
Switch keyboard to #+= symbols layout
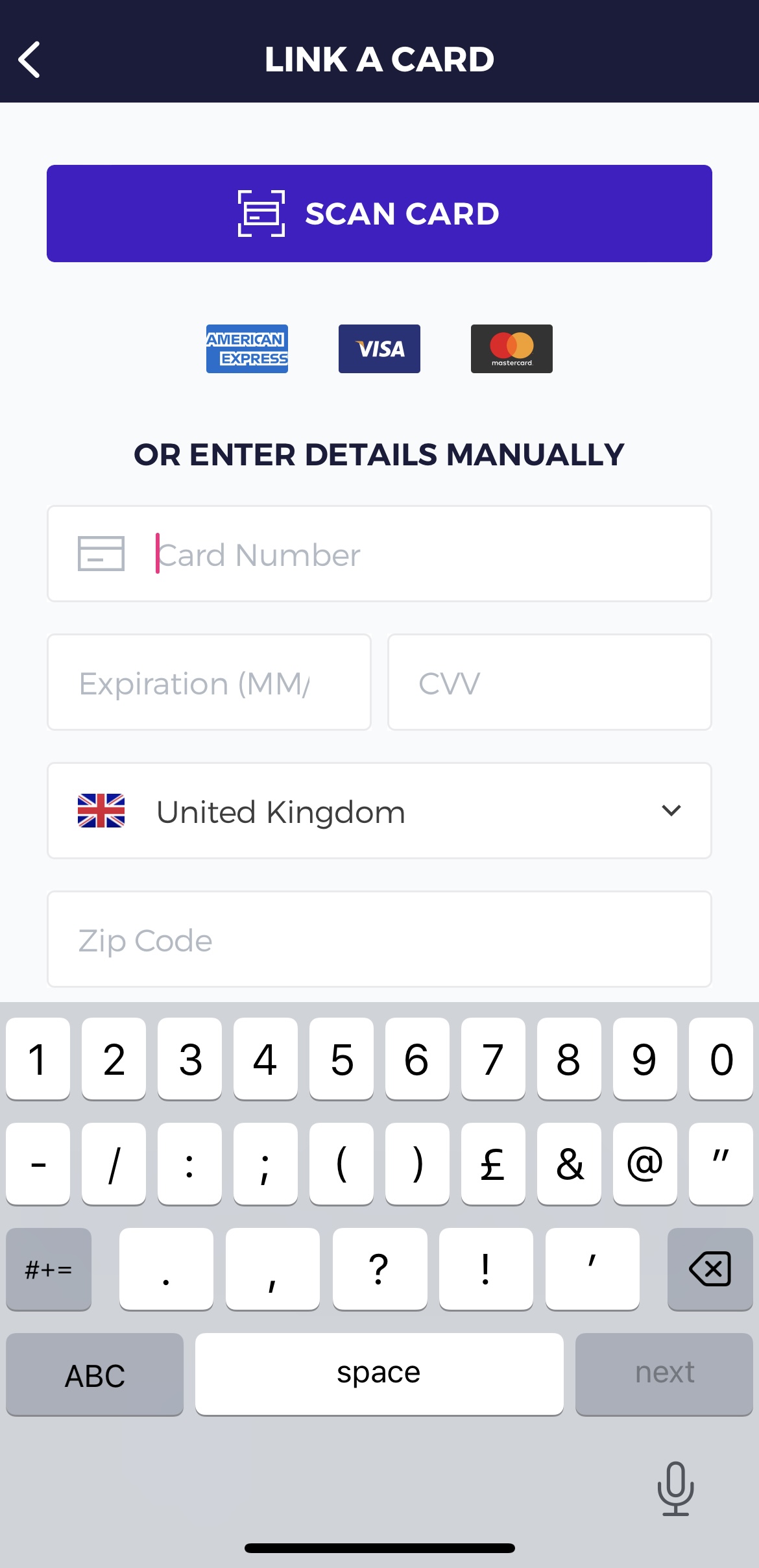click(49, 1269)
